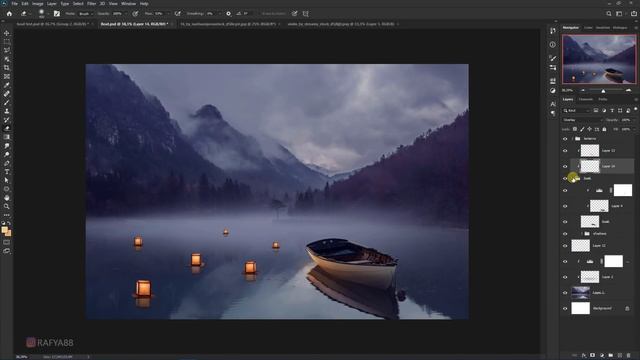Image resolution: width=640 pixels, height=360 pixels.
Task: Hide the Background layer
Action: pyautogui.click(x=565, y=309)
